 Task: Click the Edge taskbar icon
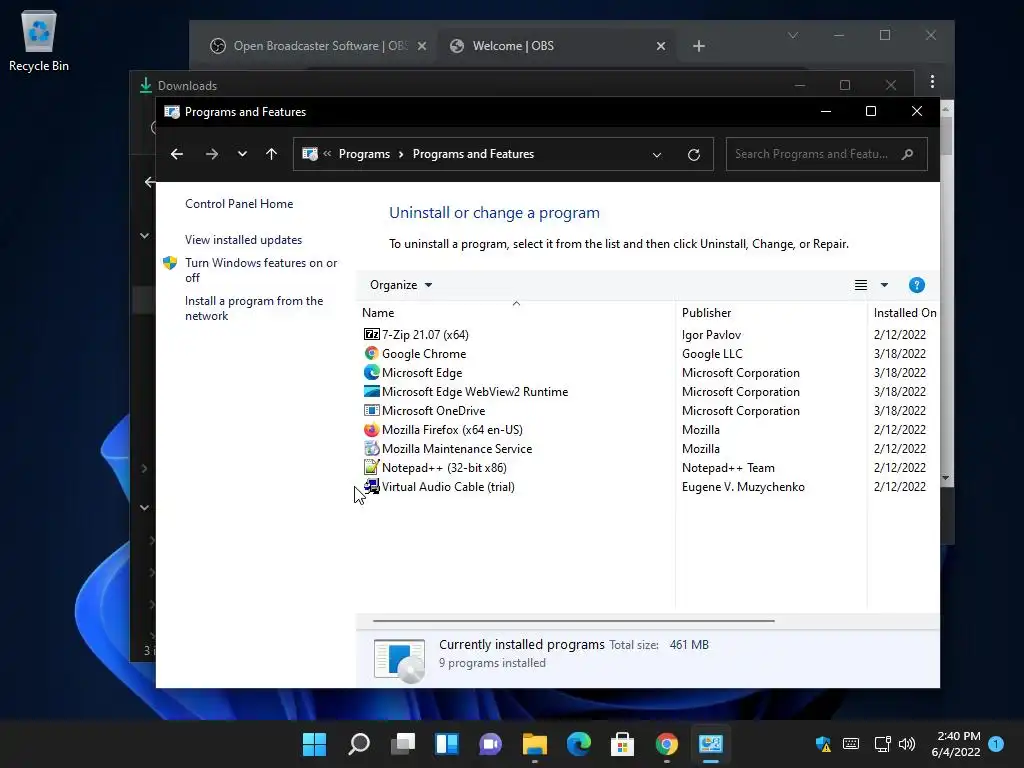[x=579, y=744]
